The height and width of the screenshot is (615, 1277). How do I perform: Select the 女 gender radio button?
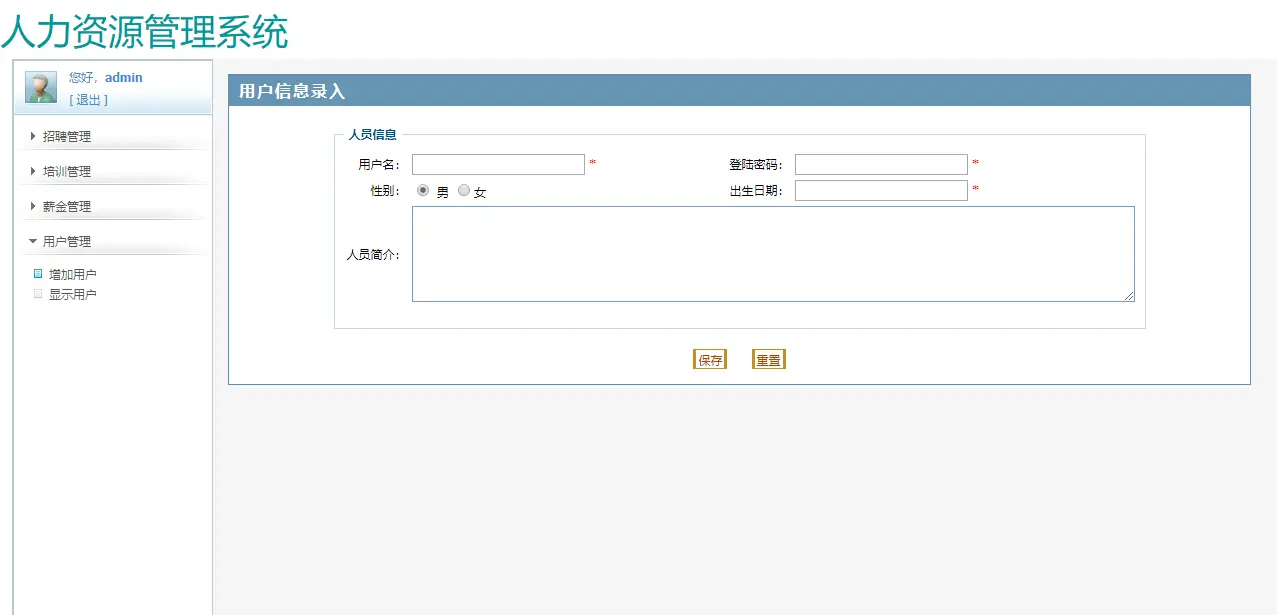(x=463, y=190)
